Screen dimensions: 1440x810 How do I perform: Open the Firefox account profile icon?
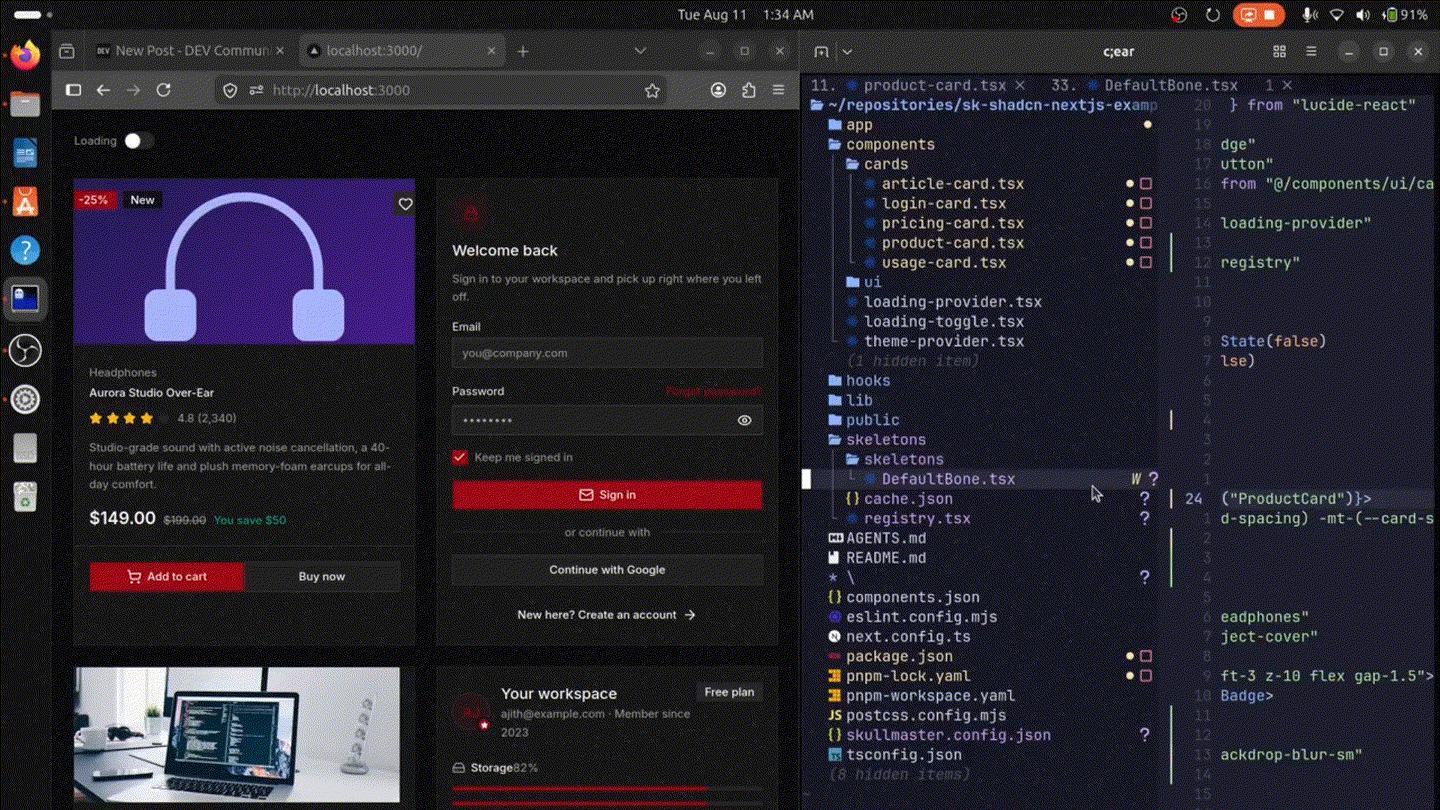pyautogui.click(x=718, y=90)
